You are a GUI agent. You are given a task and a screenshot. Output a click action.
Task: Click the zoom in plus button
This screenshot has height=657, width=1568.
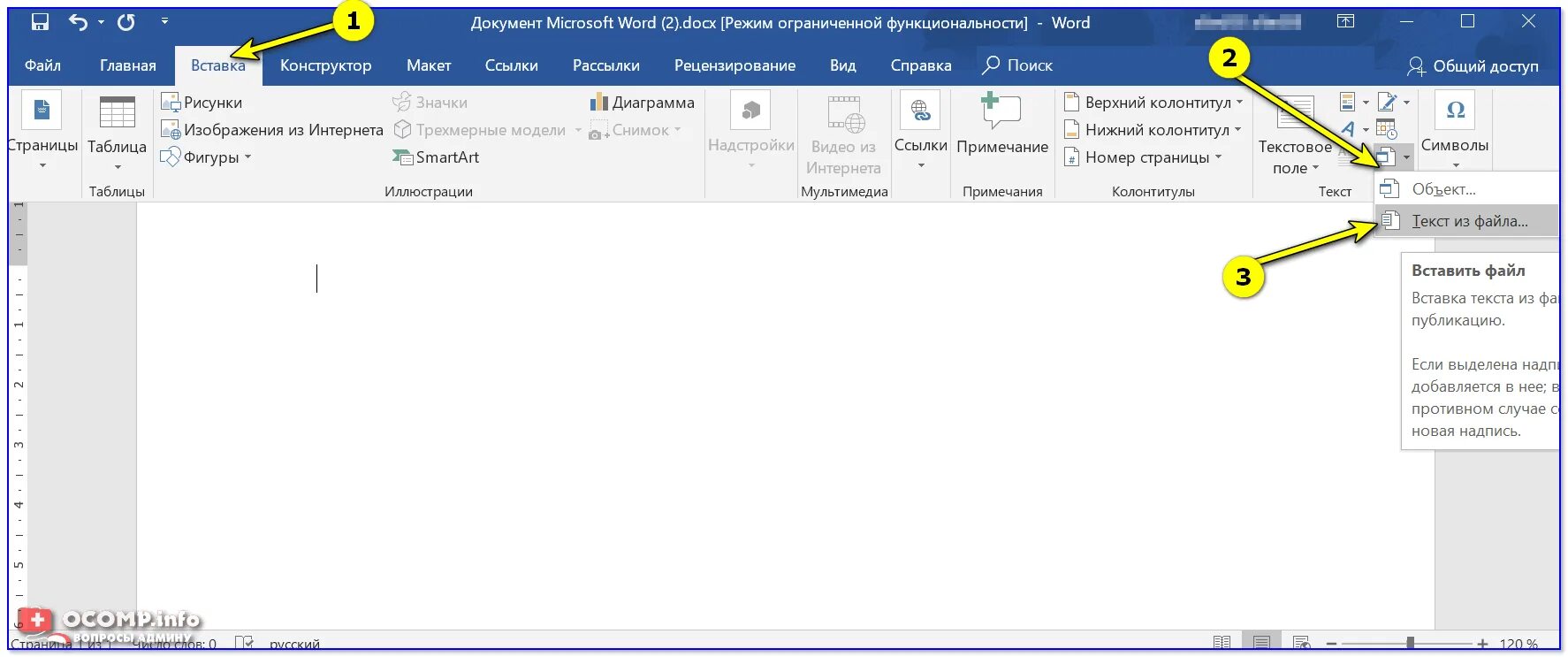click(x=1482, y=644)
